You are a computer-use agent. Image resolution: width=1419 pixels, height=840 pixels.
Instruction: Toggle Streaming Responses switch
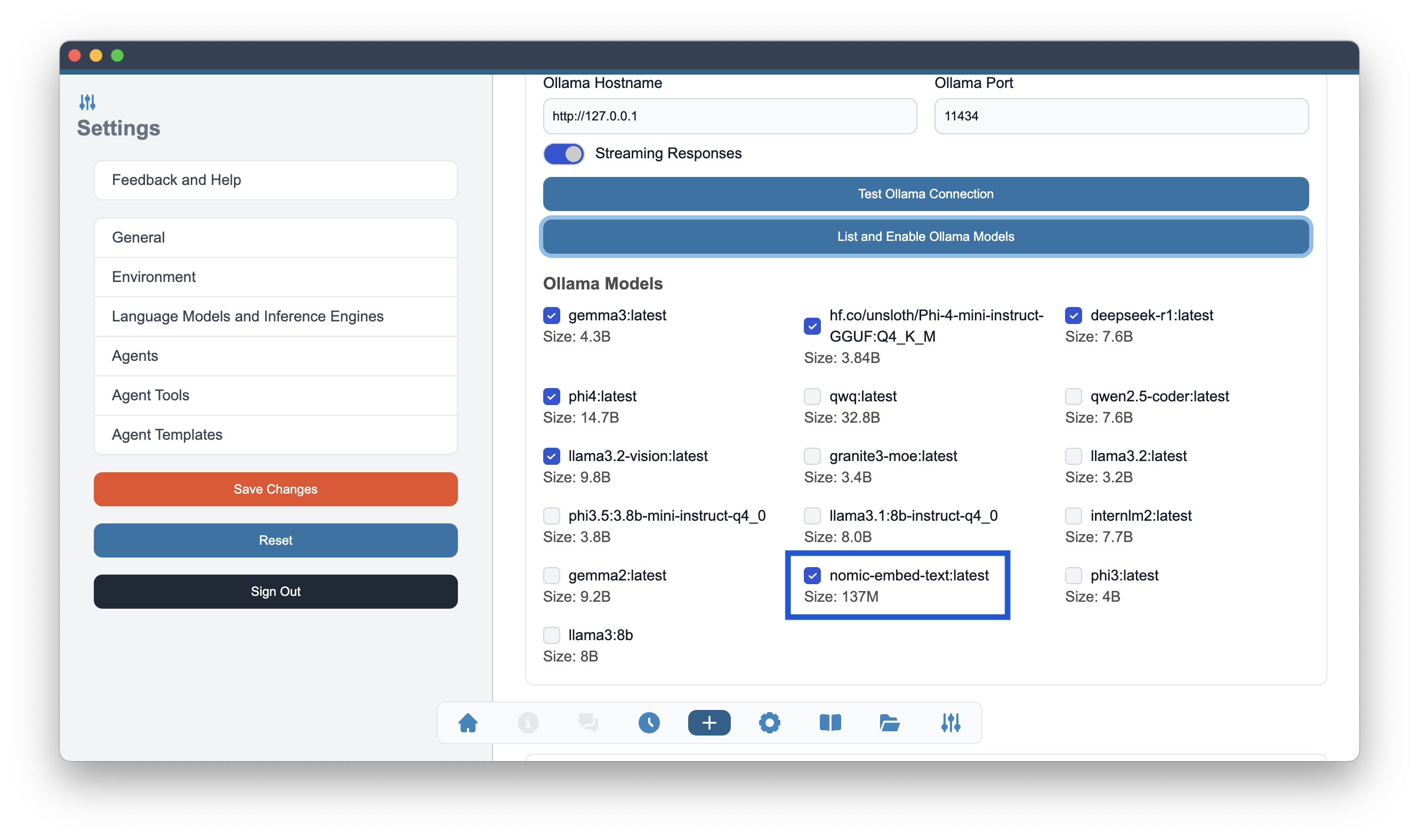[x=563, y=154]
